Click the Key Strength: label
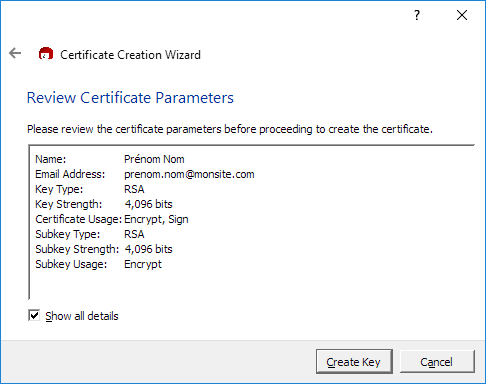Image resolution: width=486 pixels, height=384 pixels. pos(69,204)
